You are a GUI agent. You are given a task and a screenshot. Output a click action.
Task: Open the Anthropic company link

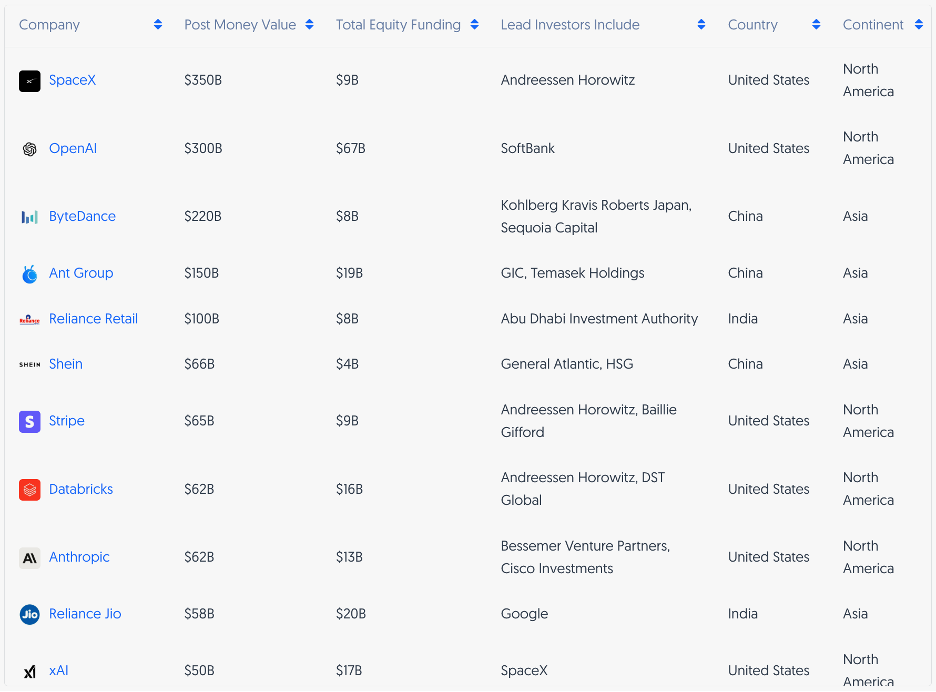pyautogui.click(x=79, y=558)
